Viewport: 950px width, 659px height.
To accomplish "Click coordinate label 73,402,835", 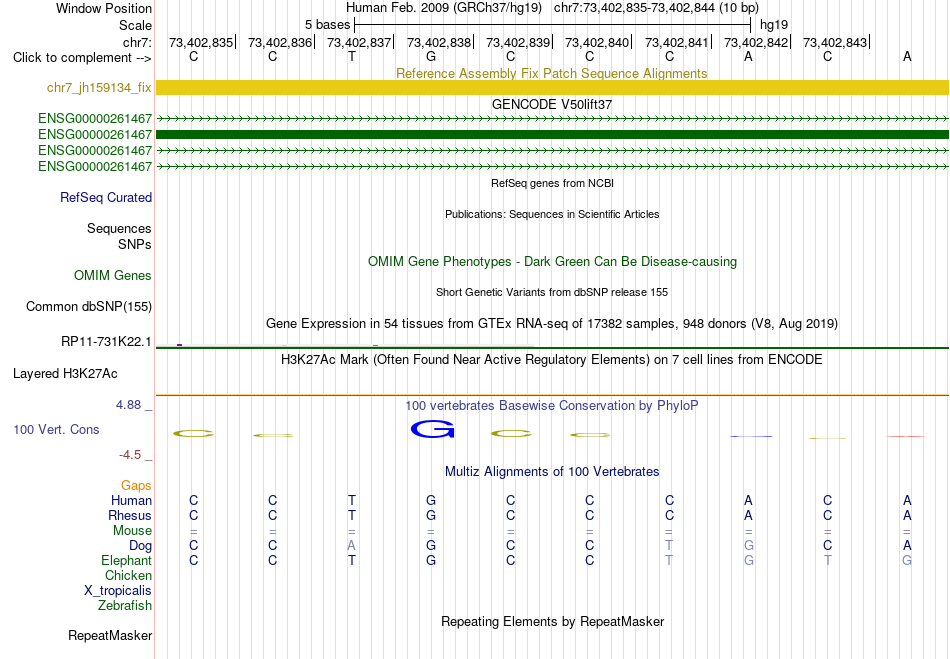I will pyautogui.click(x=201, y=42).
